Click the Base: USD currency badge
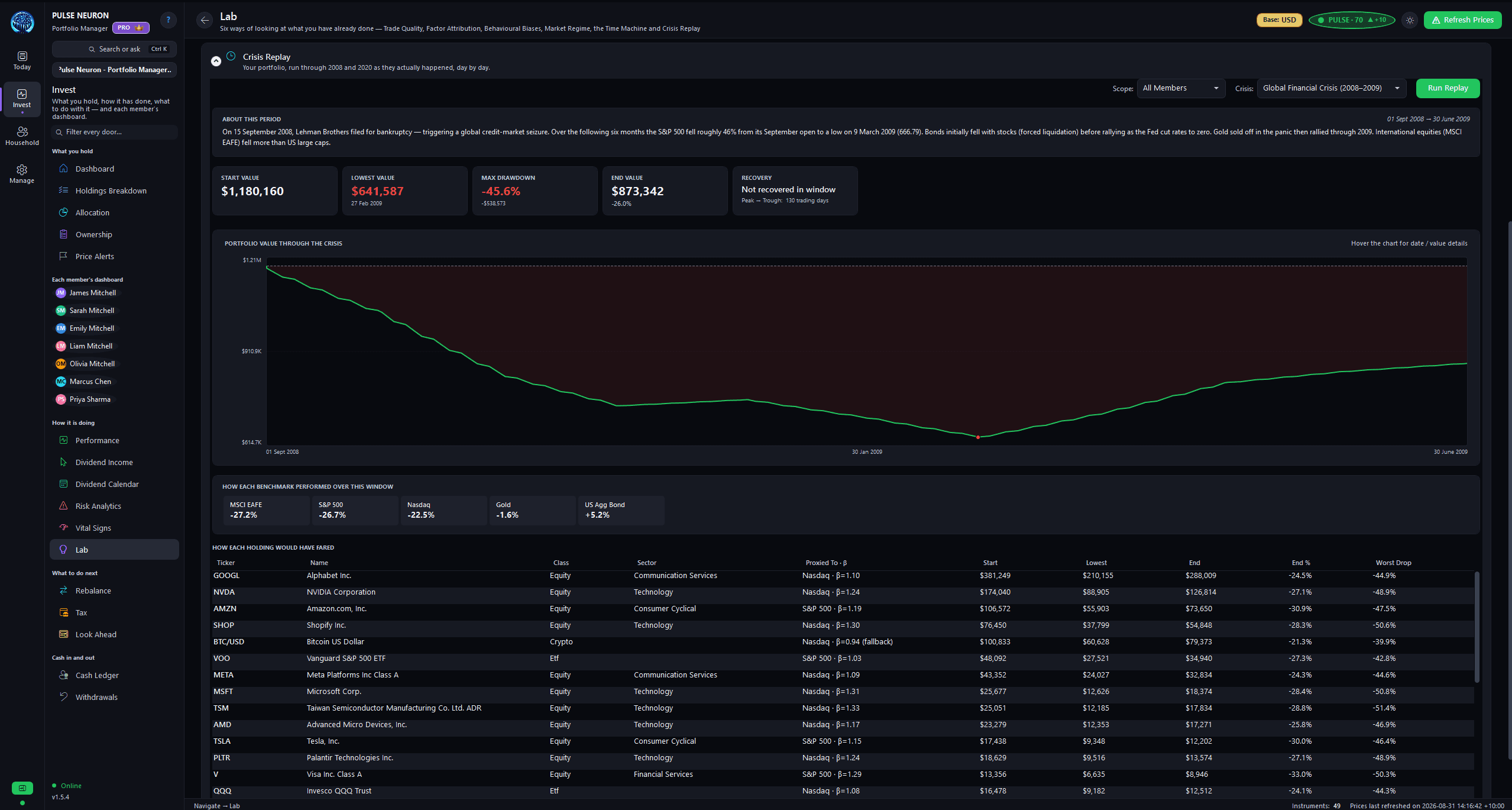Image resolution: width=1512 pixels, height=810 pixels. coord(1279,20)
